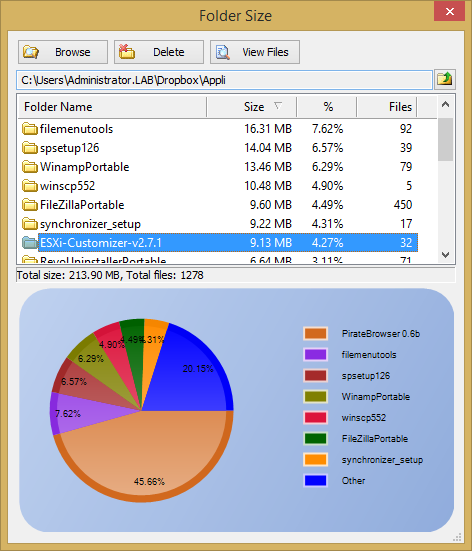
Task: Click ESXi-Customizer-v2.7.1 folder icon
Action: (30, 243)
